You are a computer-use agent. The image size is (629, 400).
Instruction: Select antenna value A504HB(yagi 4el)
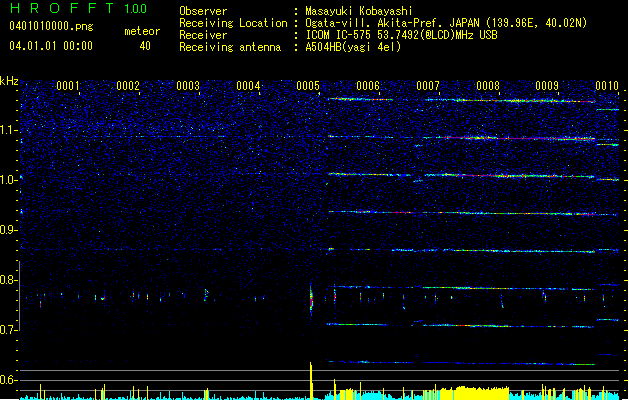click(x=353, y=47)
